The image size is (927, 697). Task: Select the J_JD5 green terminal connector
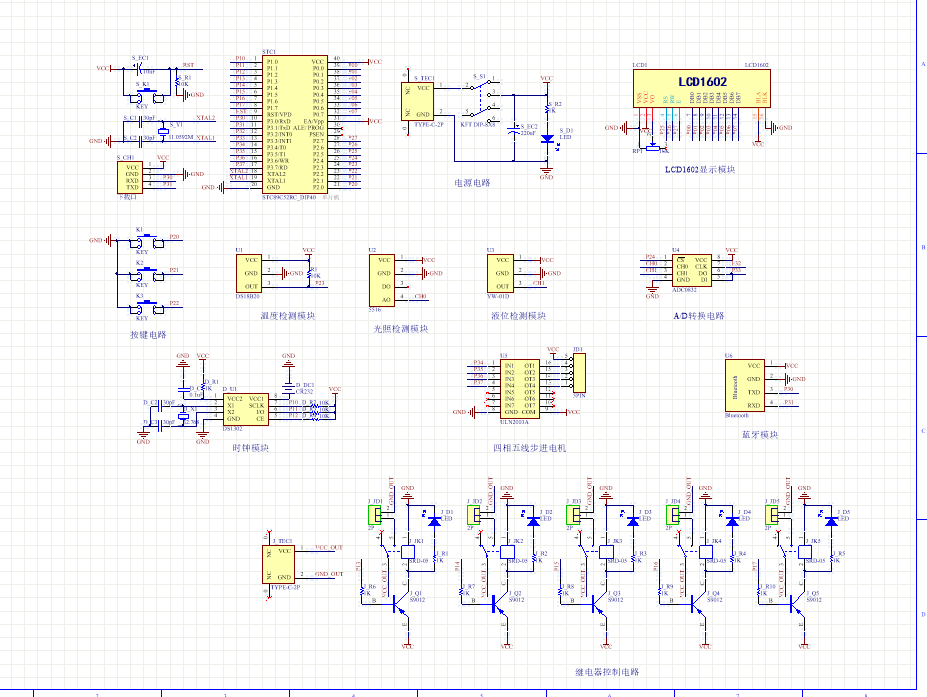(x=772, y=515)
